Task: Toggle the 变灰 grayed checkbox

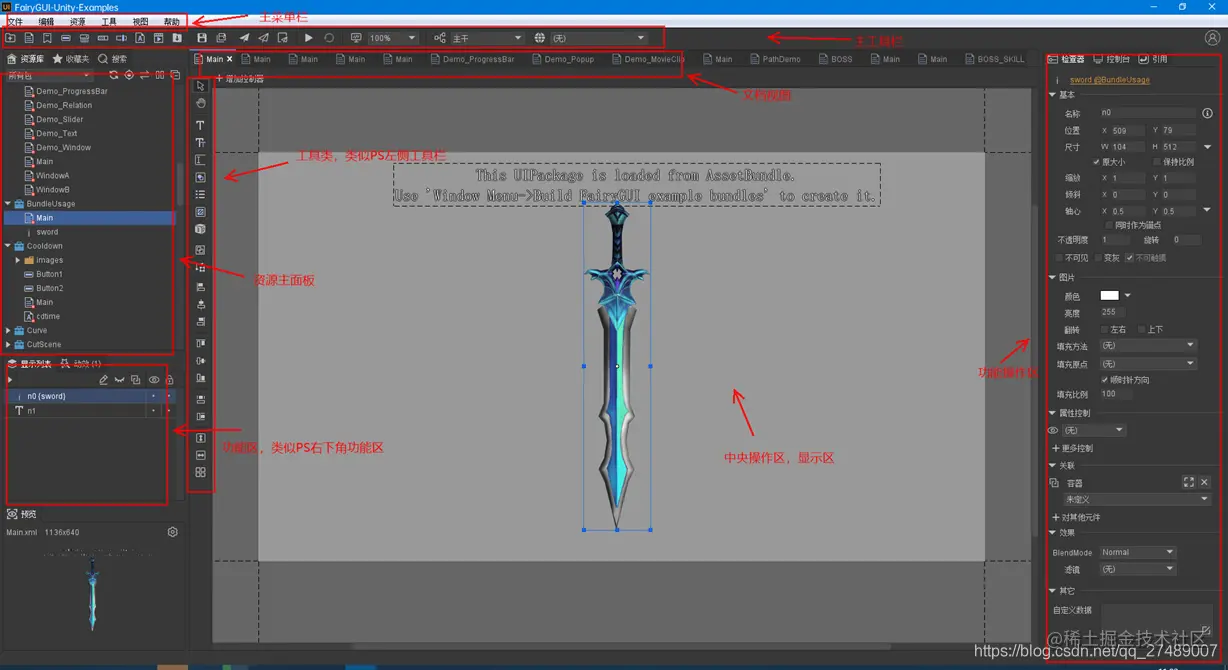Action: click(1099, 258)
